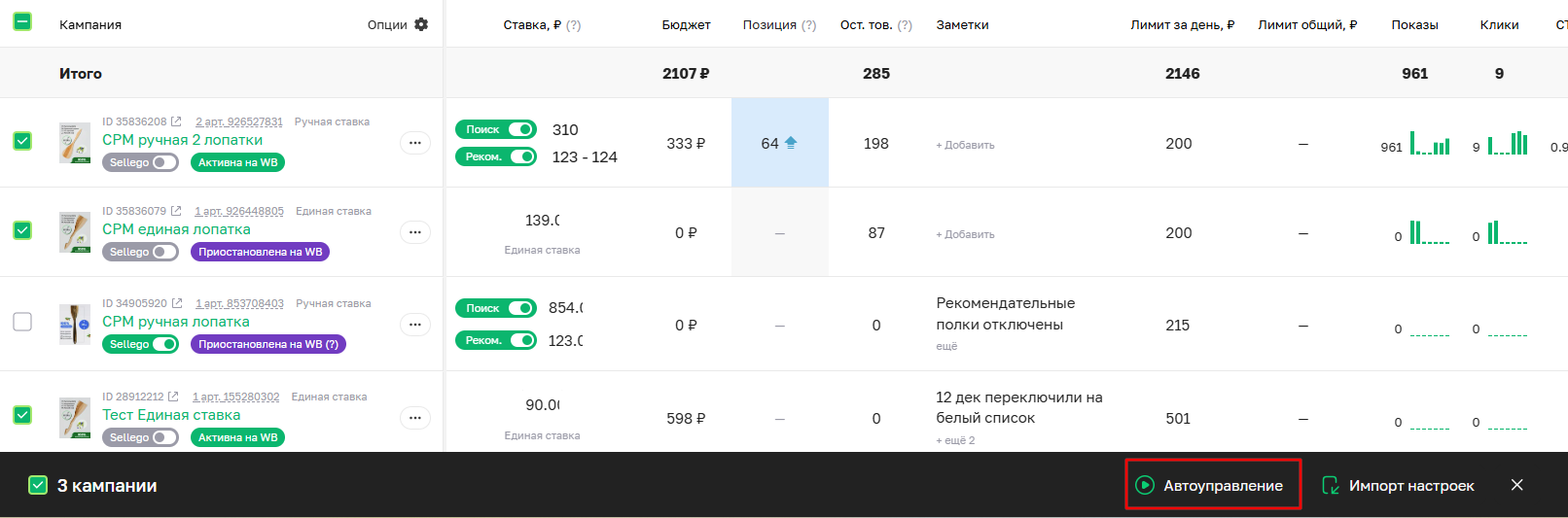1568x518 pixels.
Task: Open impressions bar chart for CPM ручная 2 лопатки
Action: point(1430,144)
